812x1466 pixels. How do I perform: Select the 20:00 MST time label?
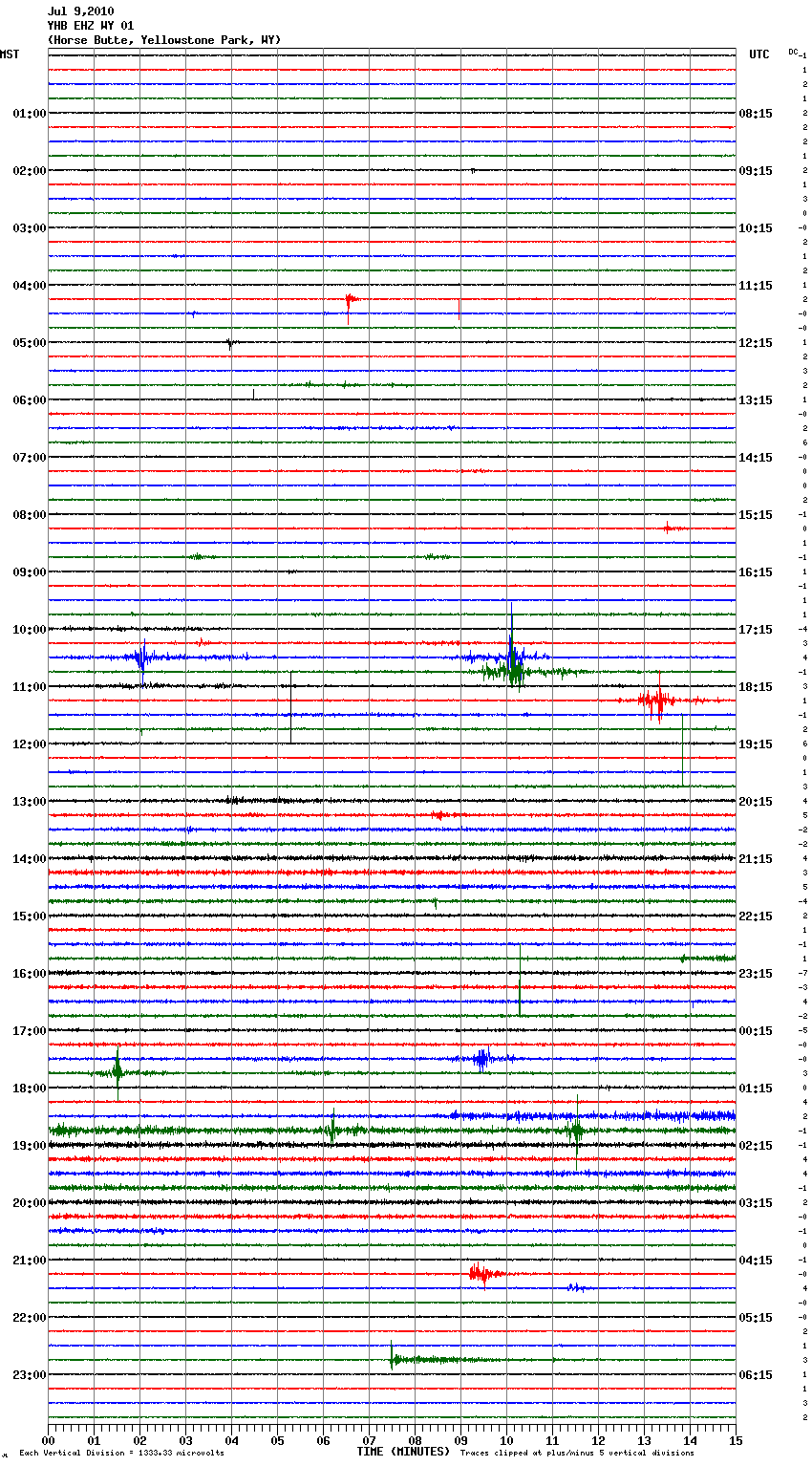[x=30, y=1203]
